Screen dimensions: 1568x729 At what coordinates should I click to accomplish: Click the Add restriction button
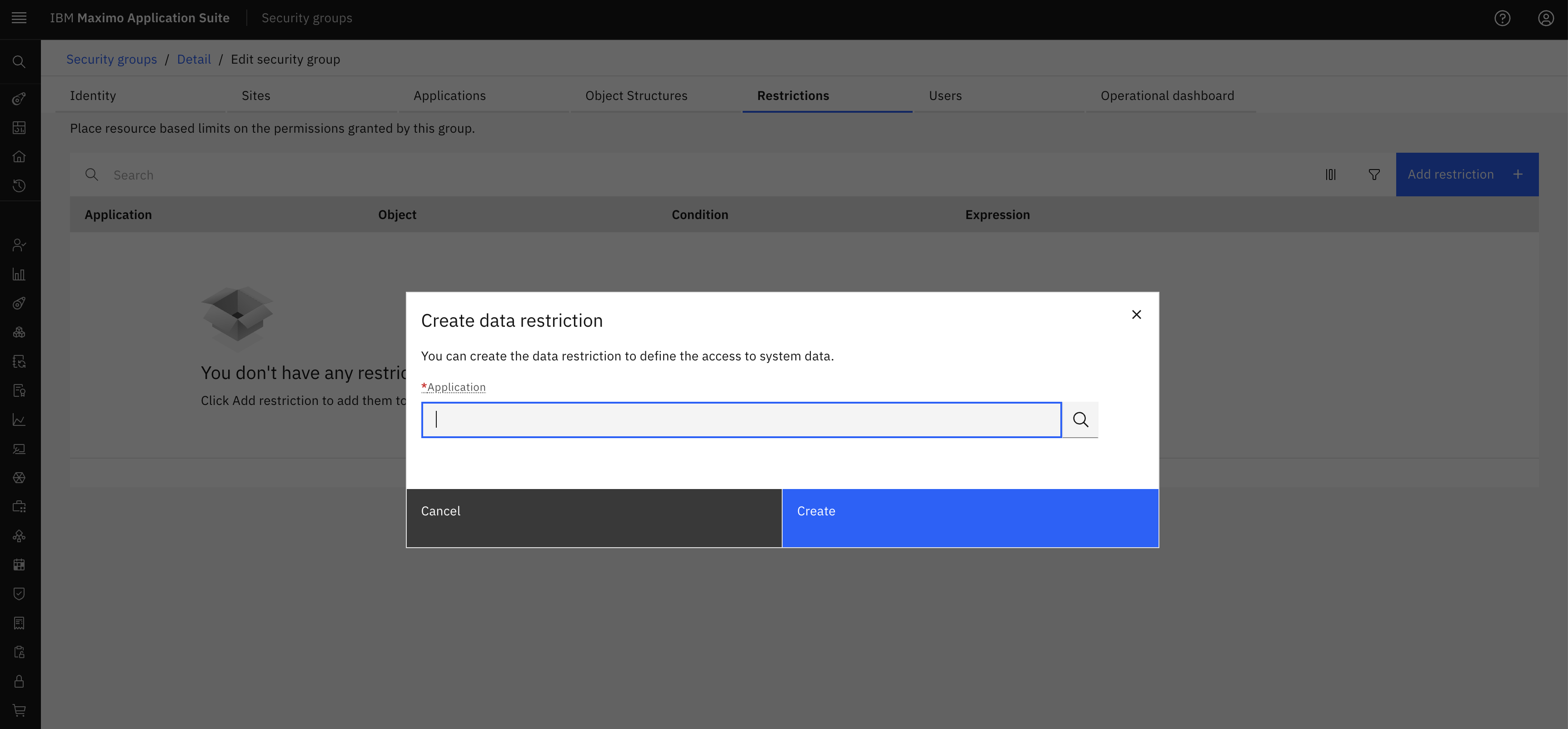(x=1467, y=175)
